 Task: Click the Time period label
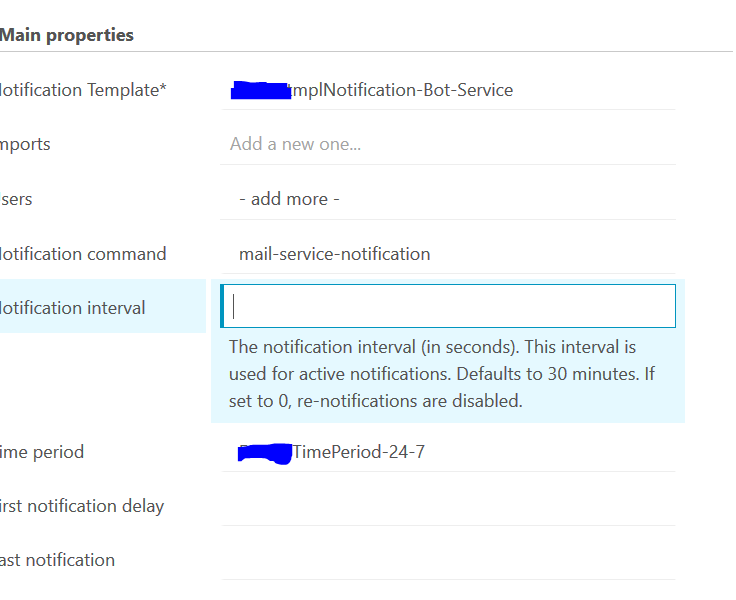coord(42,452)
